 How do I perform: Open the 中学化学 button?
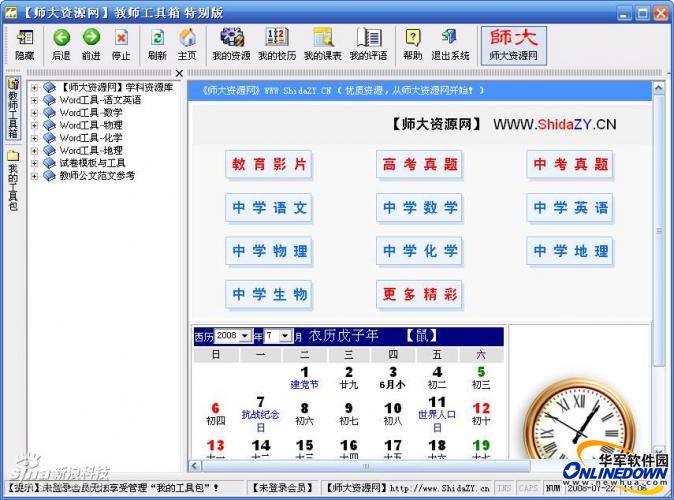click(420, 251)
